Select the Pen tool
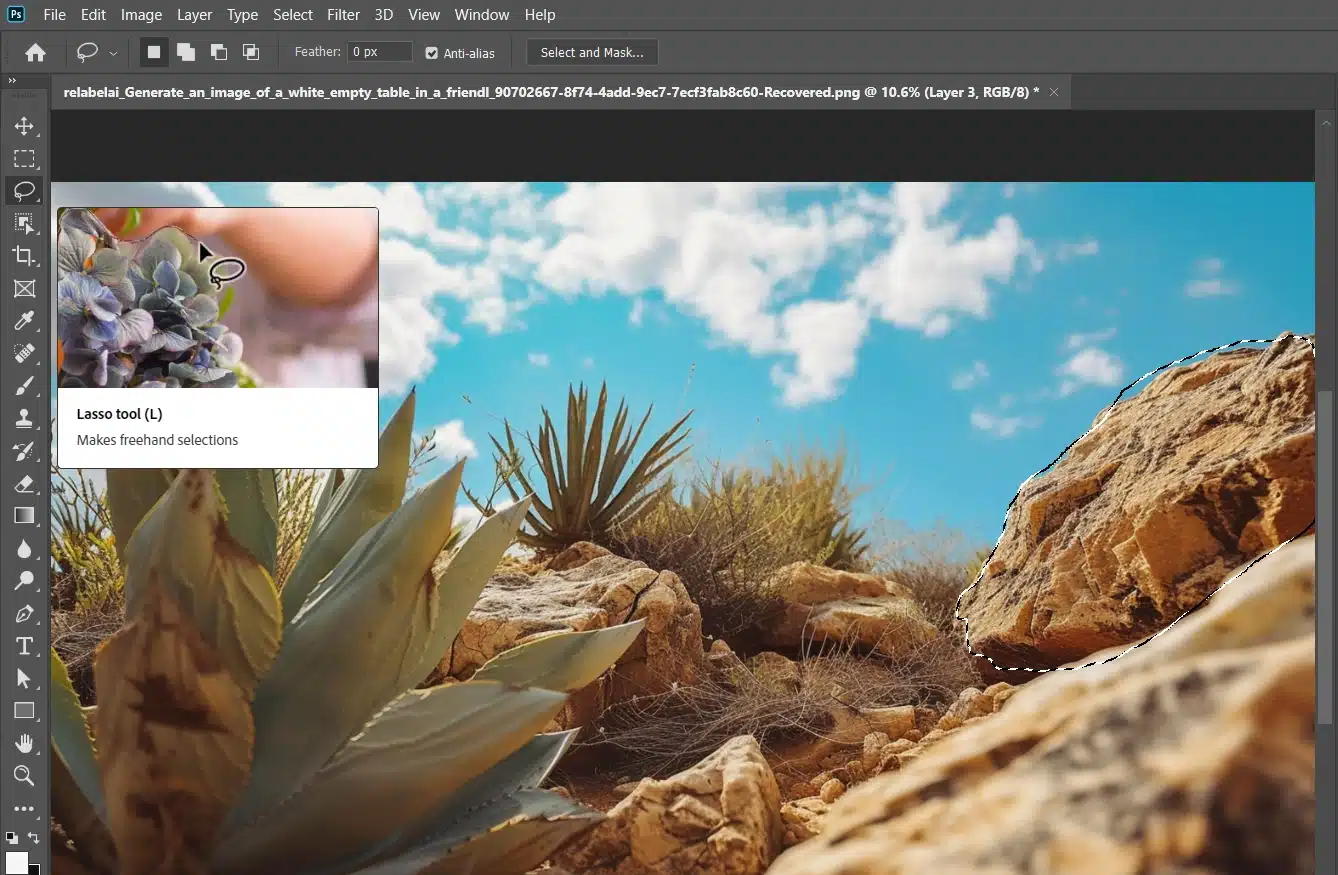 click(24, 613)
